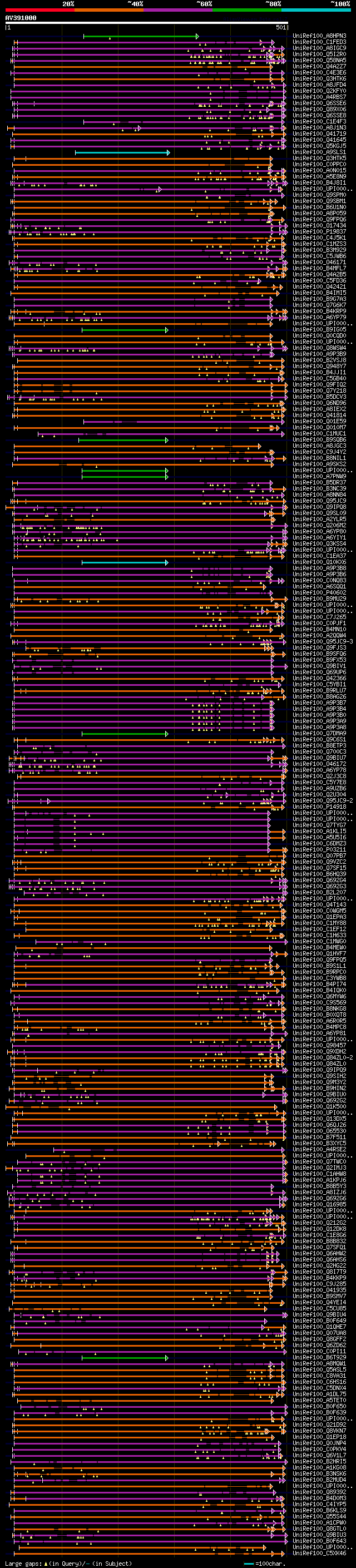
Task: Select hit label UniRef100_P14918
Action: pyautogui.click(x=319, y=807)
